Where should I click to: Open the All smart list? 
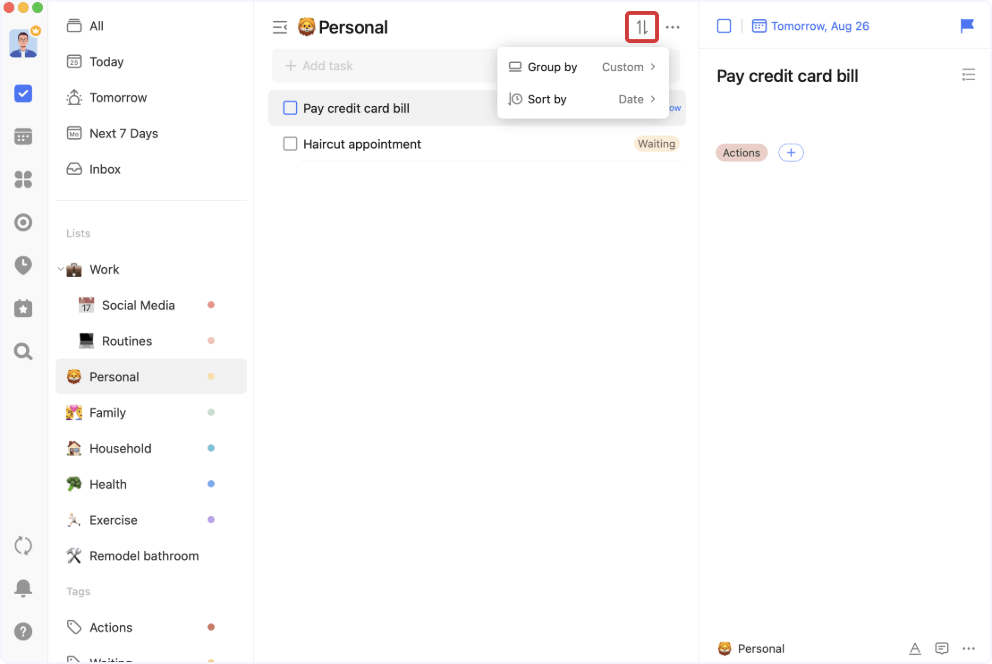pos(151,26)
